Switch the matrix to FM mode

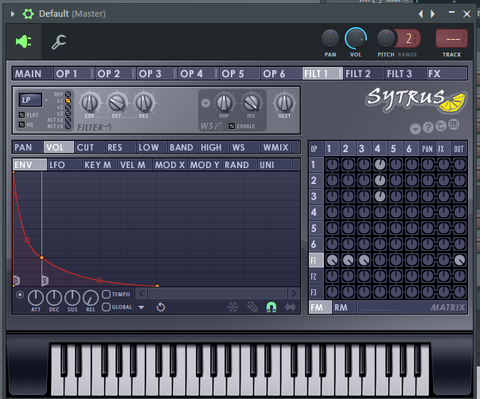(320, 307)
